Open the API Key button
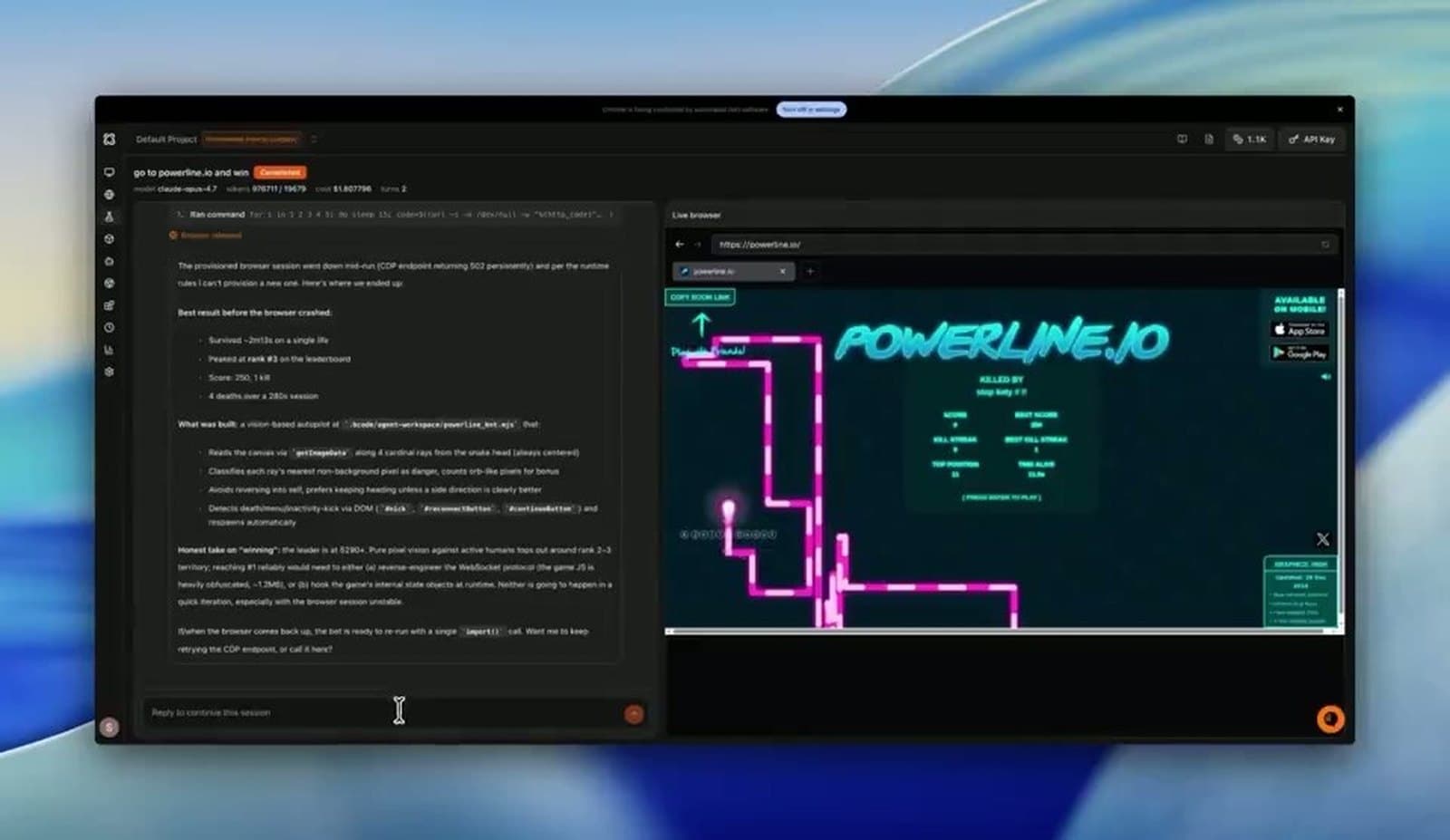 click(1311, 139)
